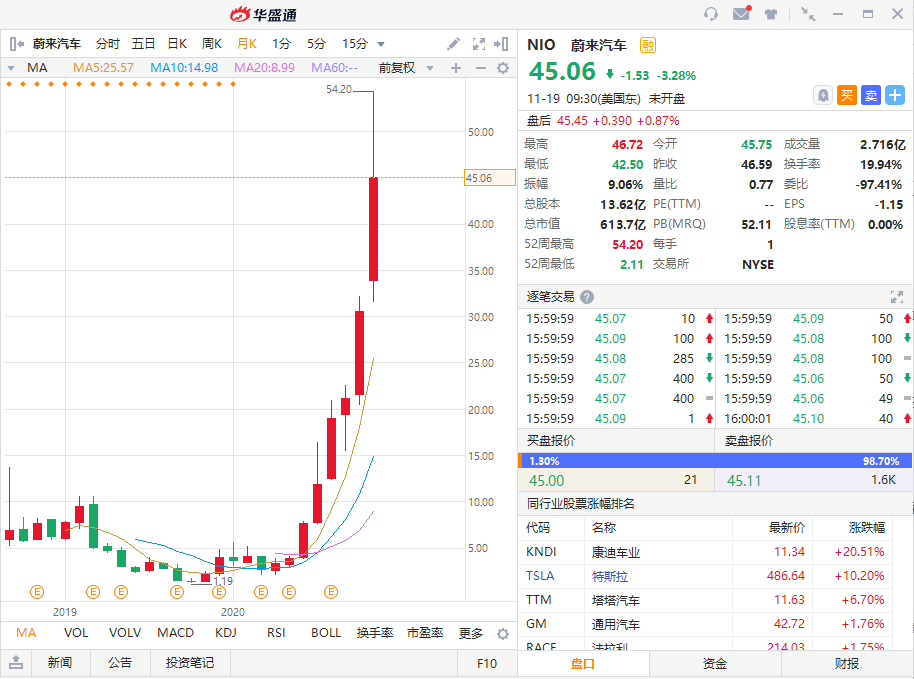Open the skin theme shirt icon
This screenshot has height=679, width=914.
(x=771, y=14)
